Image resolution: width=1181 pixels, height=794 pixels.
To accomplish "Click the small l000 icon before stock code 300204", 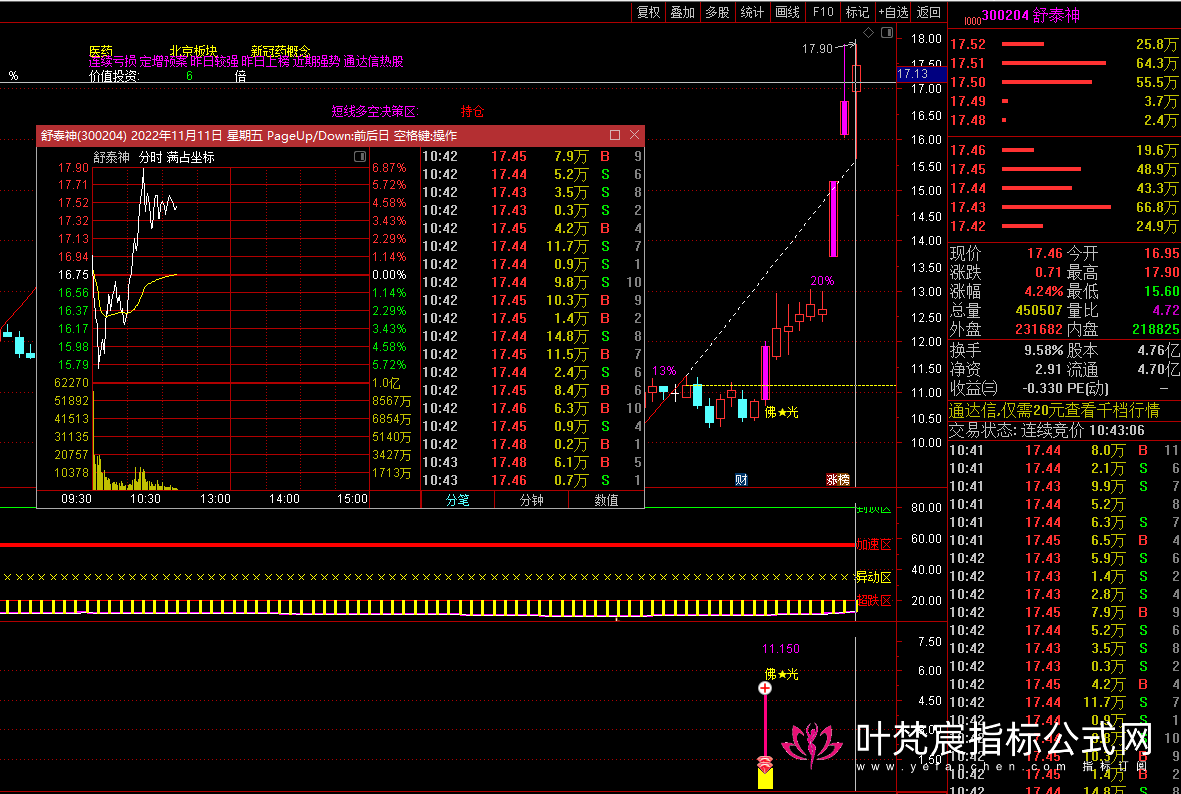I will [972, 20].
